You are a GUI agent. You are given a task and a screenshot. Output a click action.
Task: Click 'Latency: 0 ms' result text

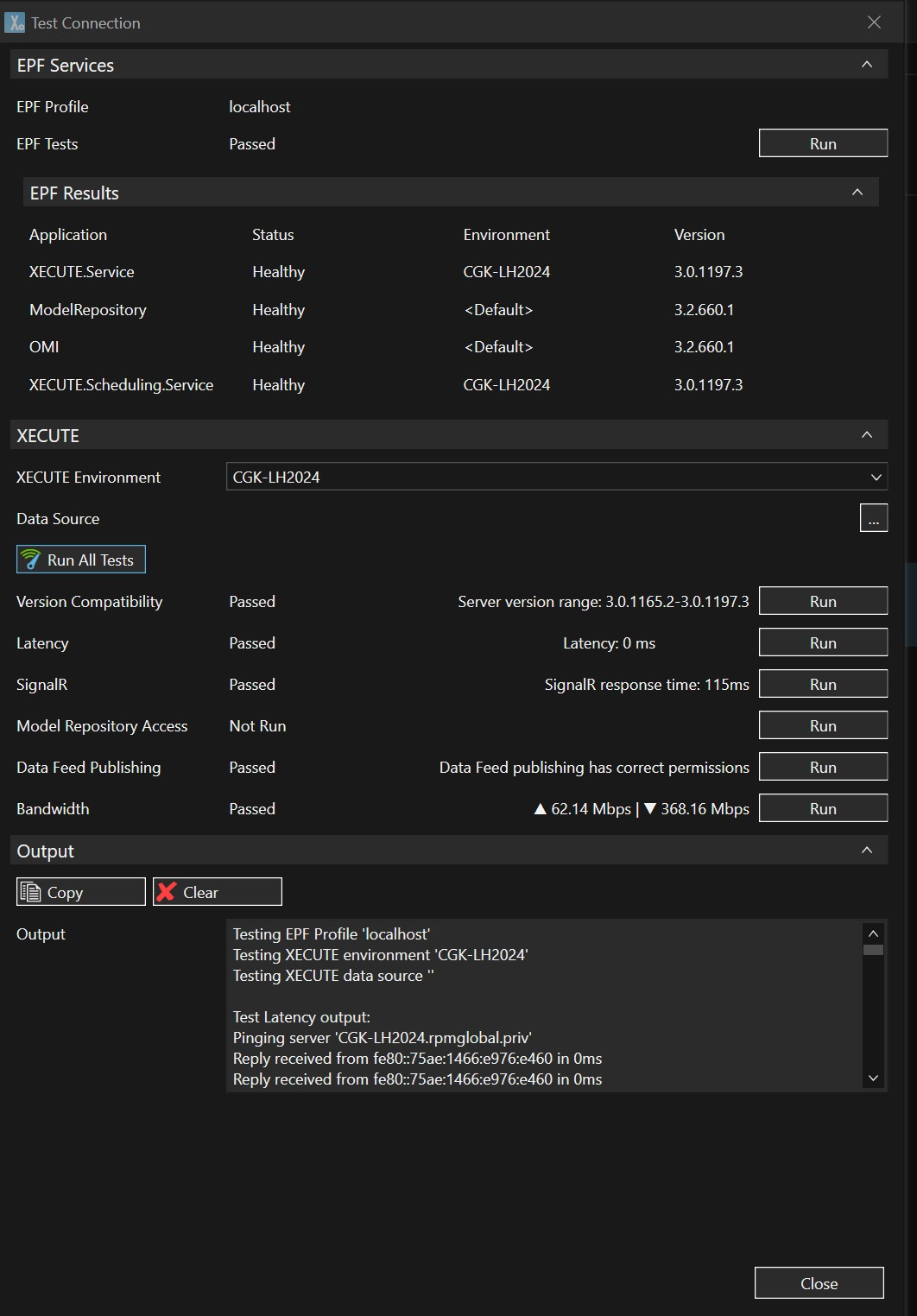609,643
